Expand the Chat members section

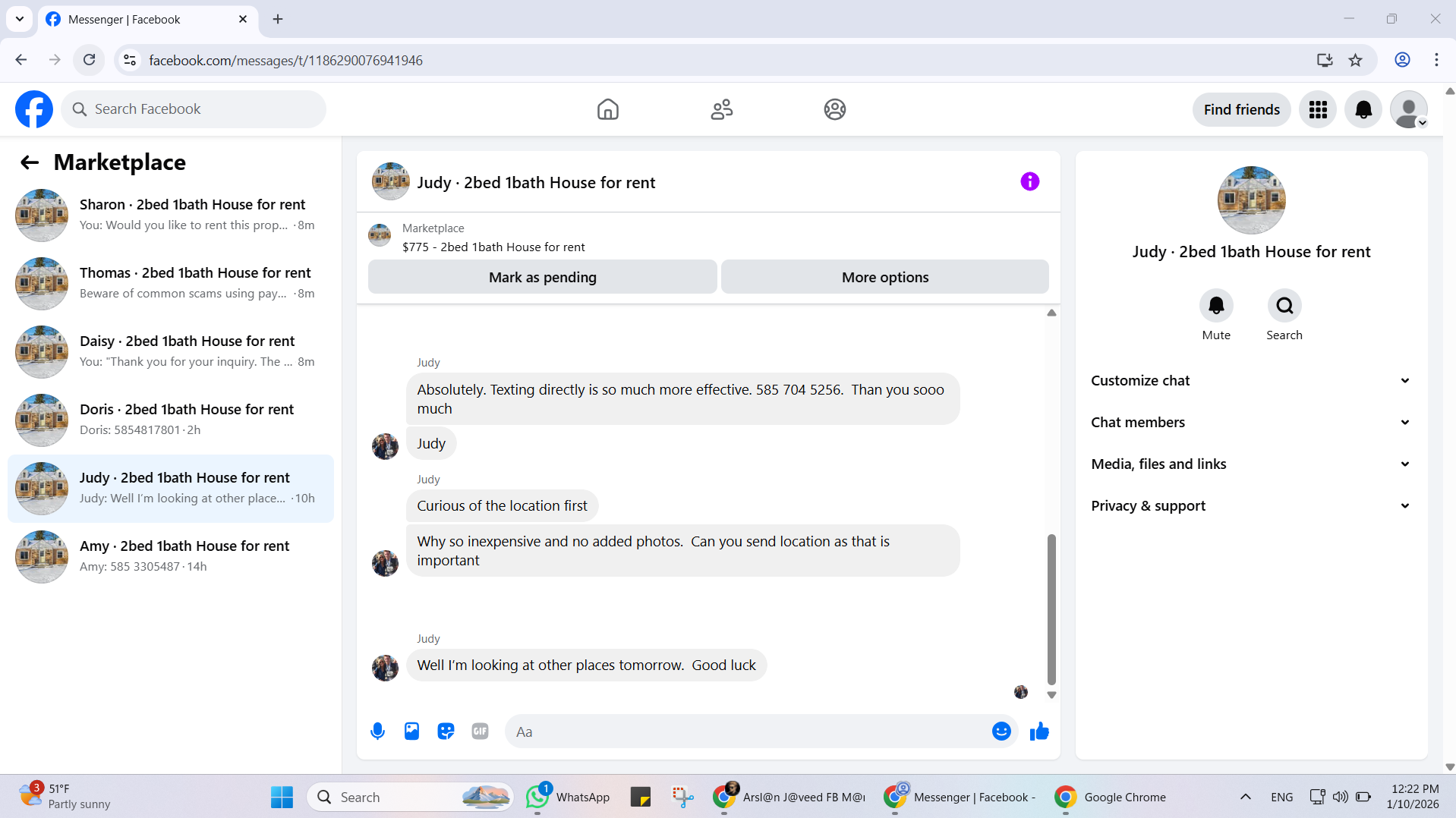[1251, 423]
